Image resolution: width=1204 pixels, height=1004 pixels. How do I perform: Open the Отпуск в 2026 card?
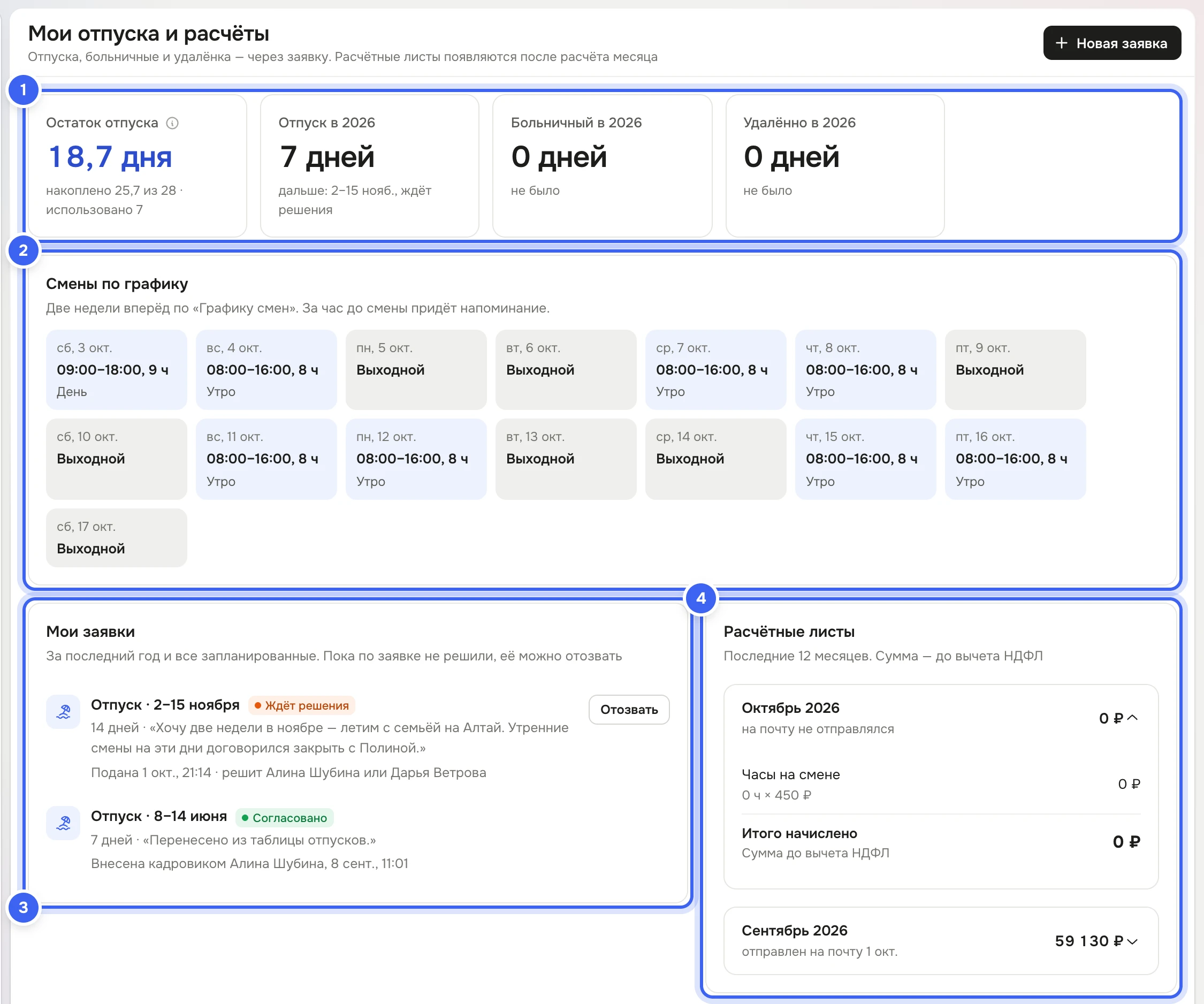click(370, 166)
